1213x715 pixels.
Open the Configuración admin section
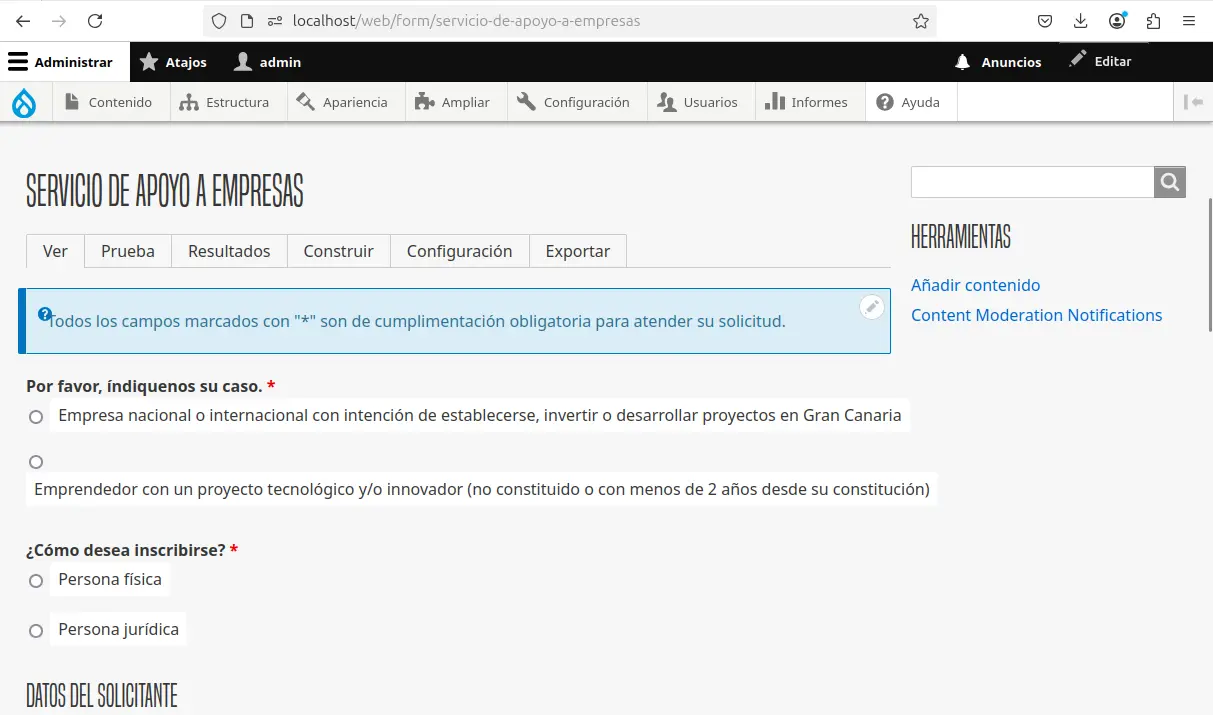(x=576, y=101)
